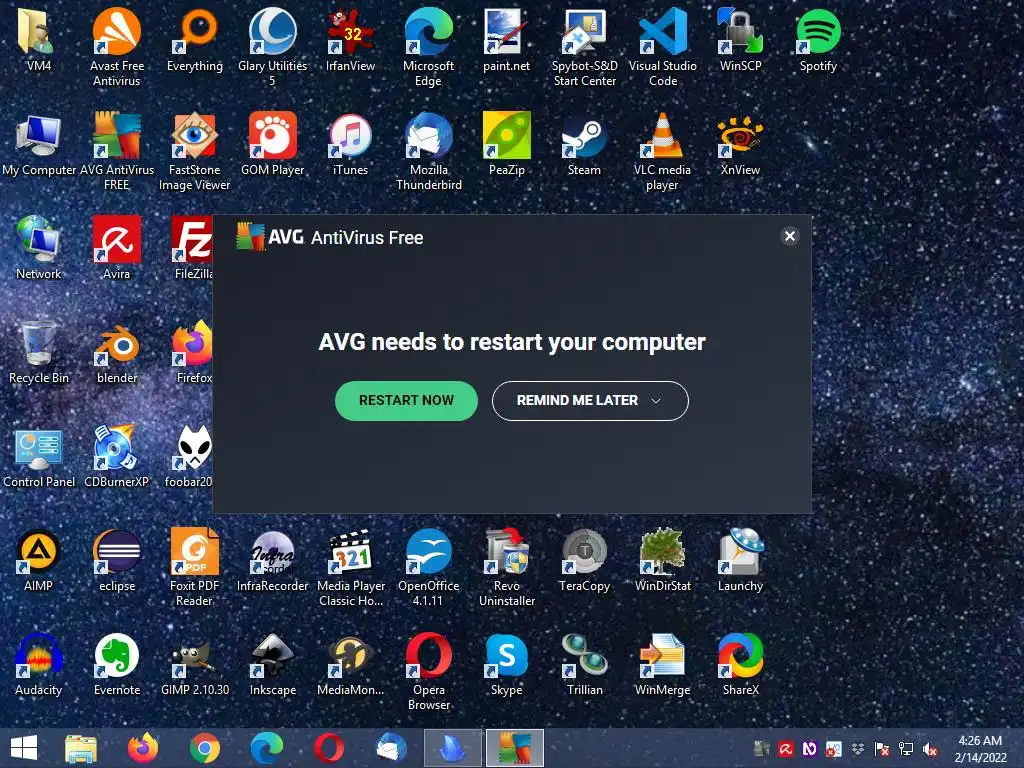Select the WinSCP desktop icon
This screenshot has width=1024, height=768.
[x=740, y=39]
